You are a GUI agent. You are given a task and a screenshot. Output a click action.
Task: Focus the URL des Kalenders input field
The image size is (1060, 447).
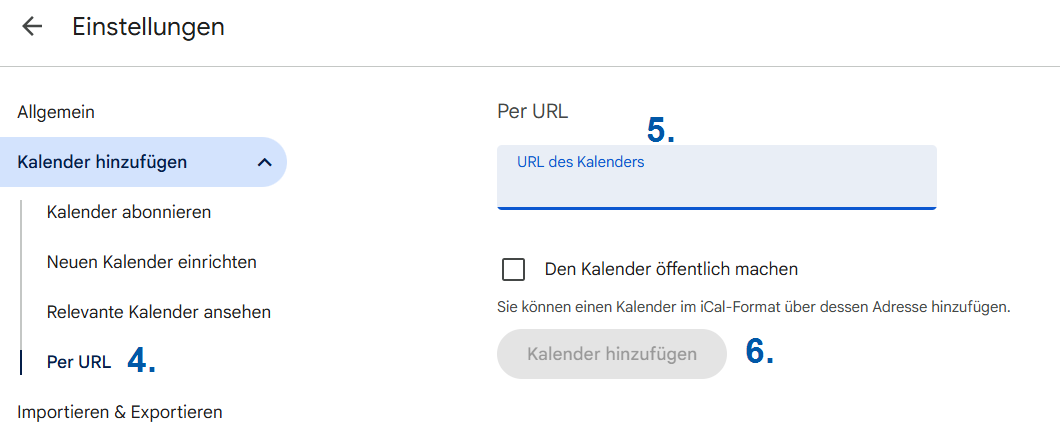point(716,185)
